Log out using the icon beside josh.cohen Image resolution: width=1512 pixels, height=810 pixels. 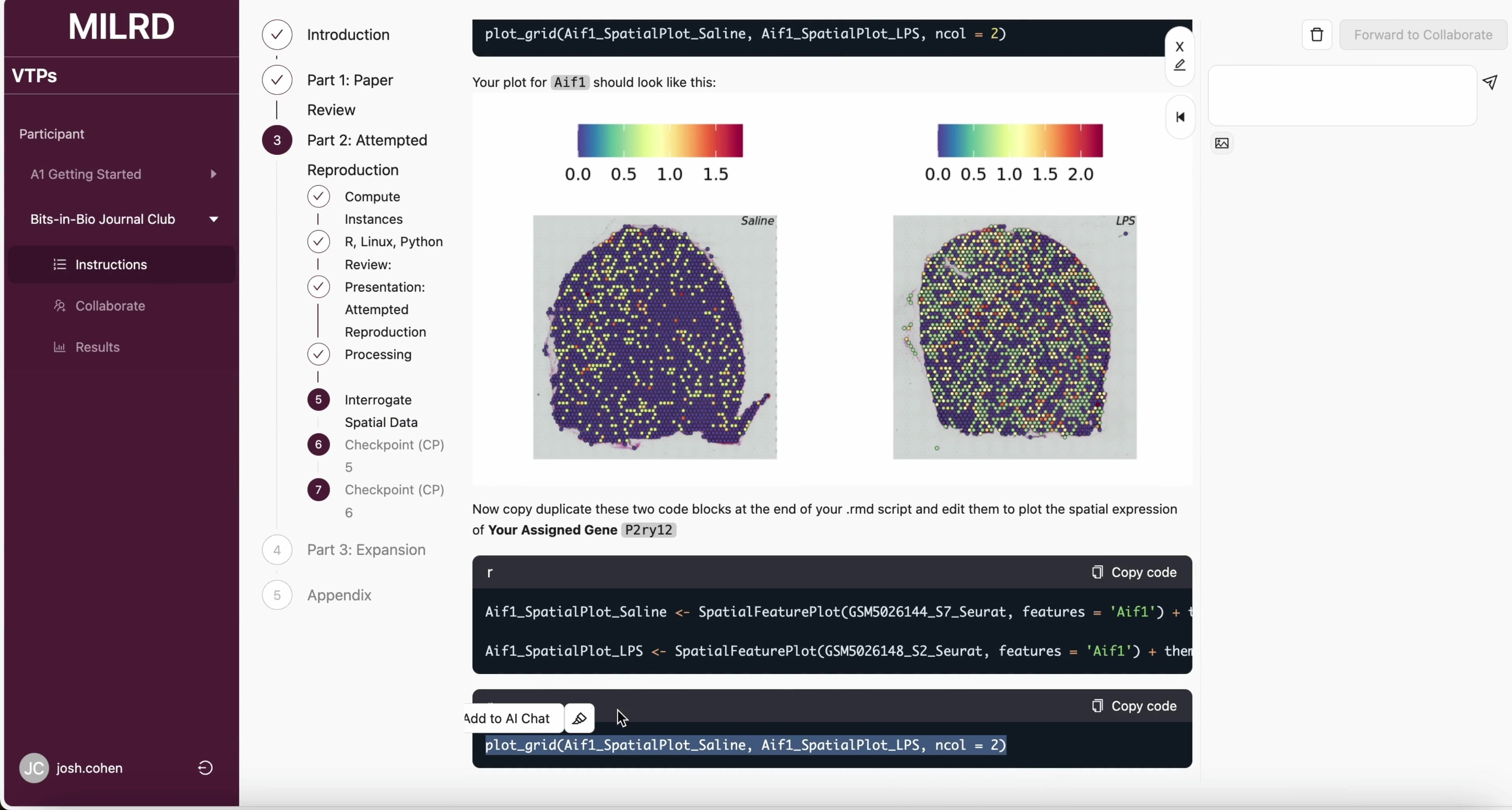pyautogui.click(x=205, y=768)
